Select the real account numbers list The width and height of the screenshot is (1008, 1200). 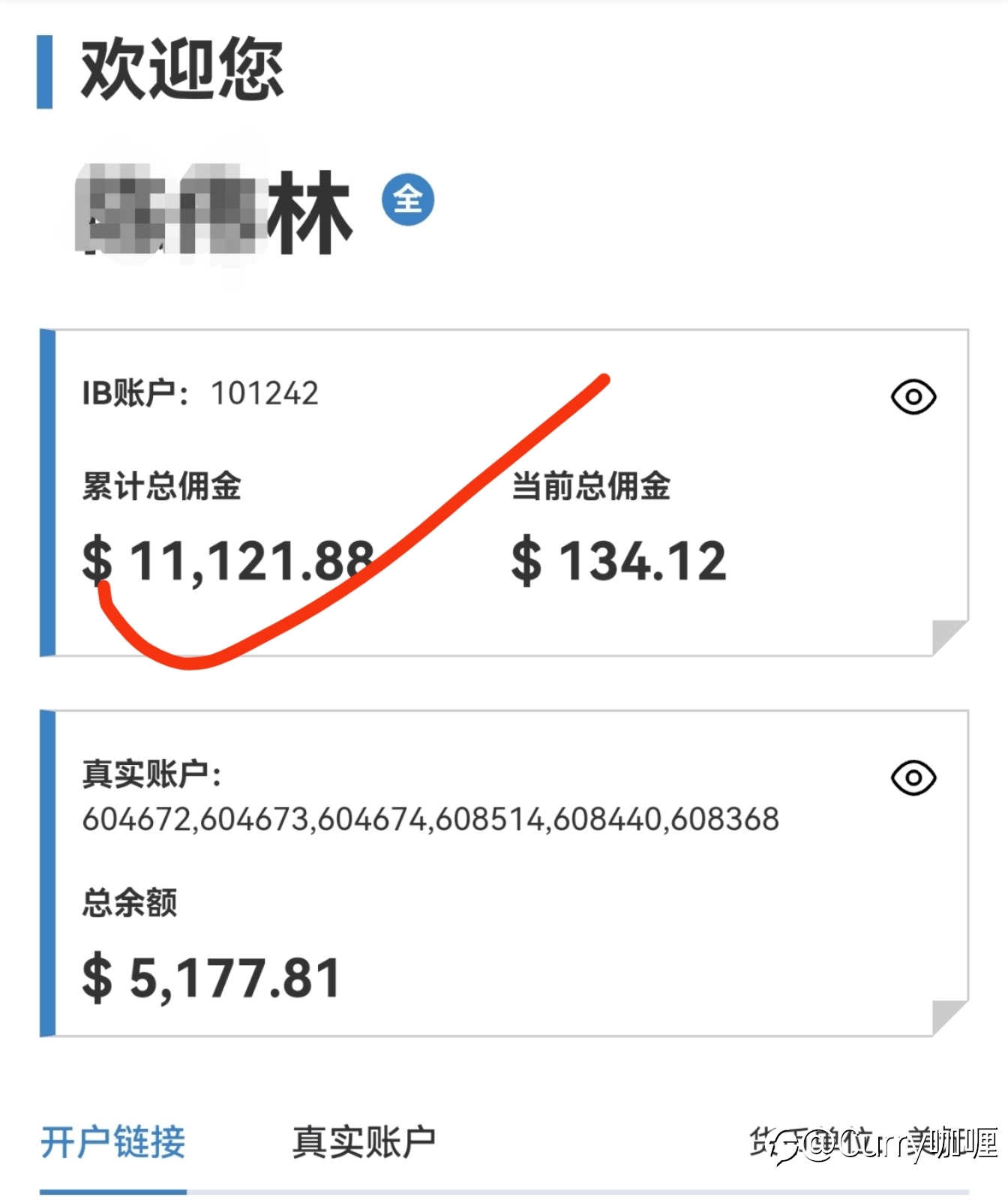click(x=430, y=819)
